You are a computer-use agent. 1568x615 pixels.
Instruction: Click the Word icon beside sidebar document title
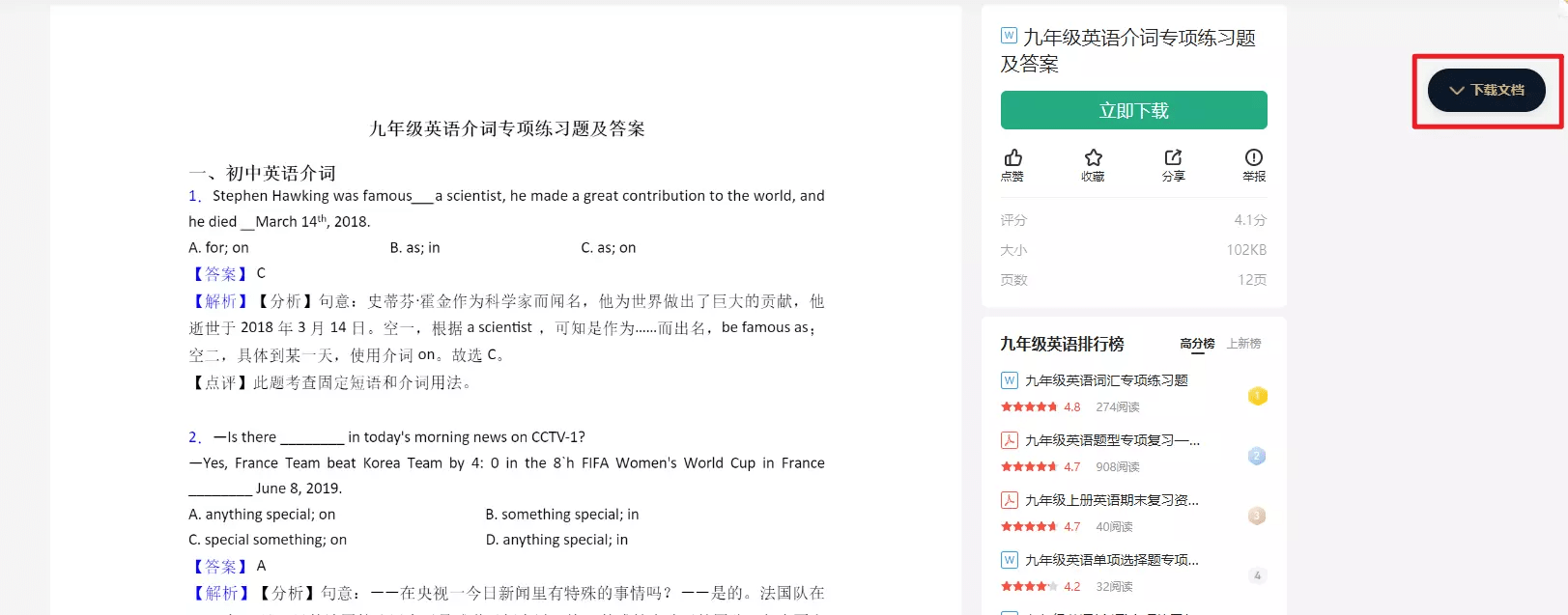pyautogui.click(x=1009, y=36)
